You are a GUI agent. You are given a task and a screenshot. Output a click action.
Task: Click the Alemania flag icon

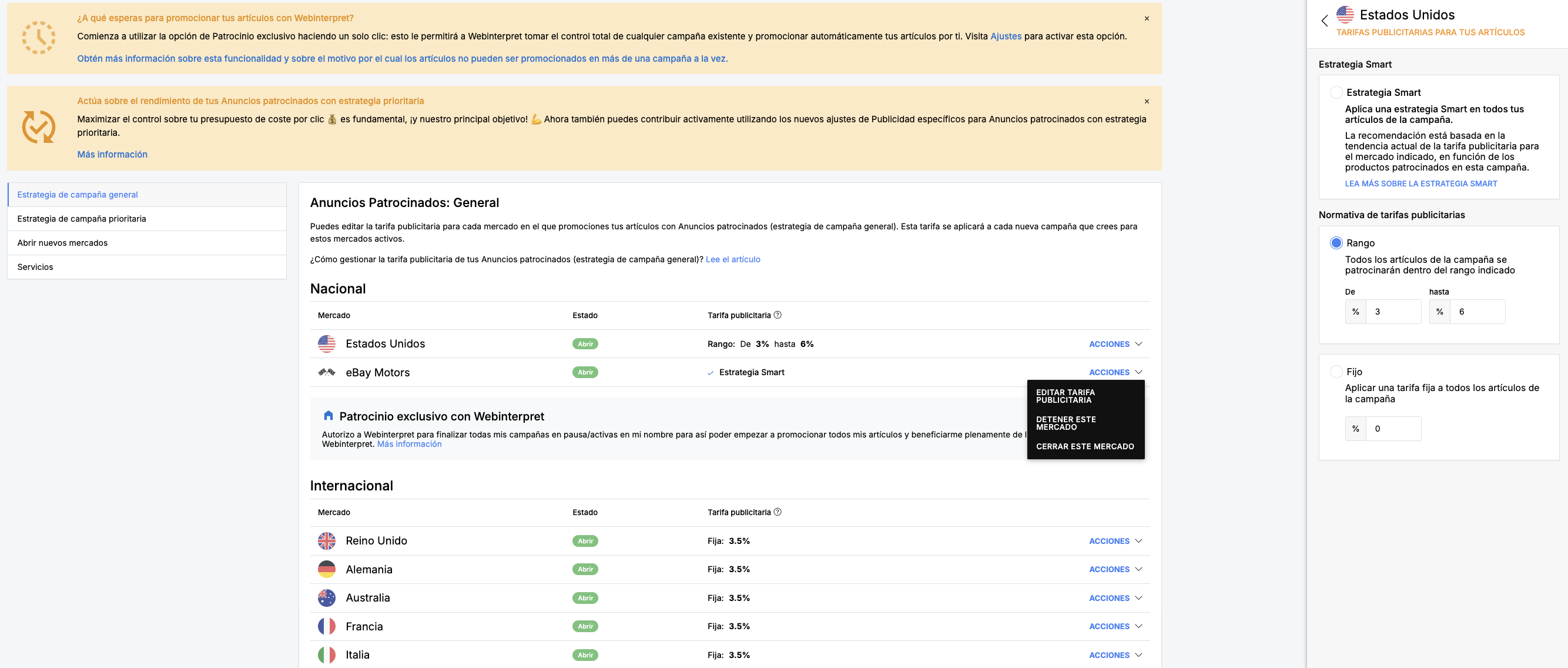[326, 569]
